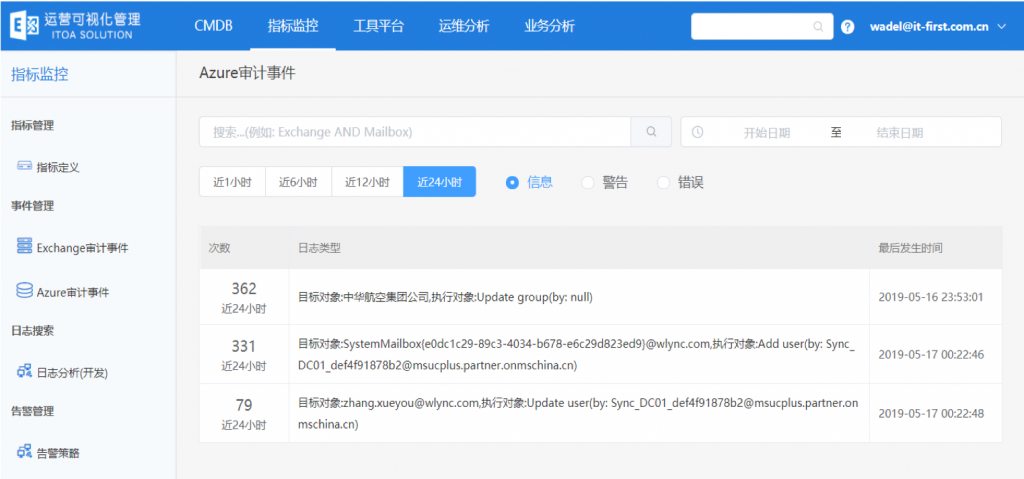This screenshot has width=1024, height=479.
Task: Click the 日志类型 column header
Action: pyautogui.click(x=319, y=248)
